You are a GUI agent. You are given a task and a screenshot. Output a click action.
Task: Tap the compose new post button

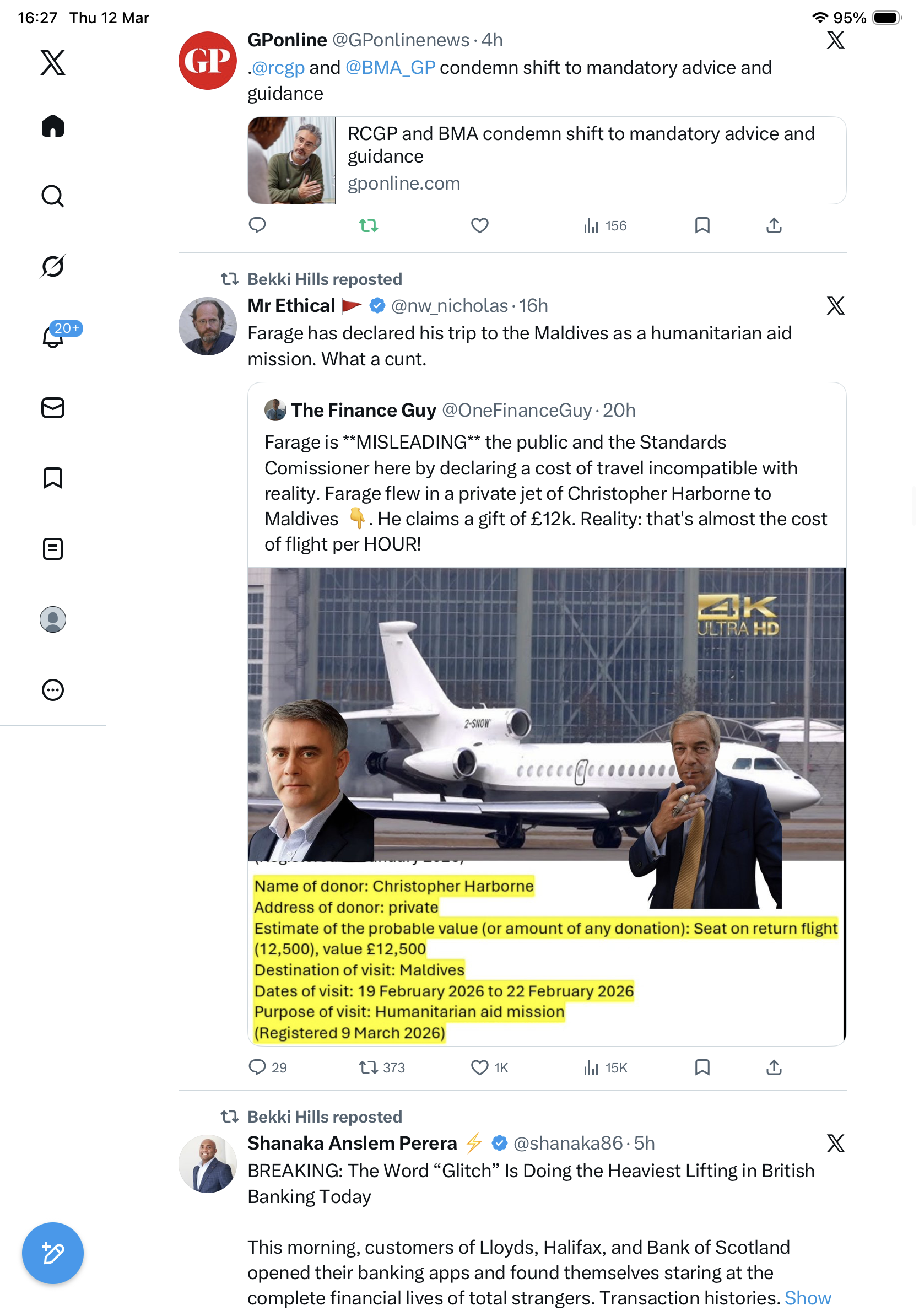53,1253
